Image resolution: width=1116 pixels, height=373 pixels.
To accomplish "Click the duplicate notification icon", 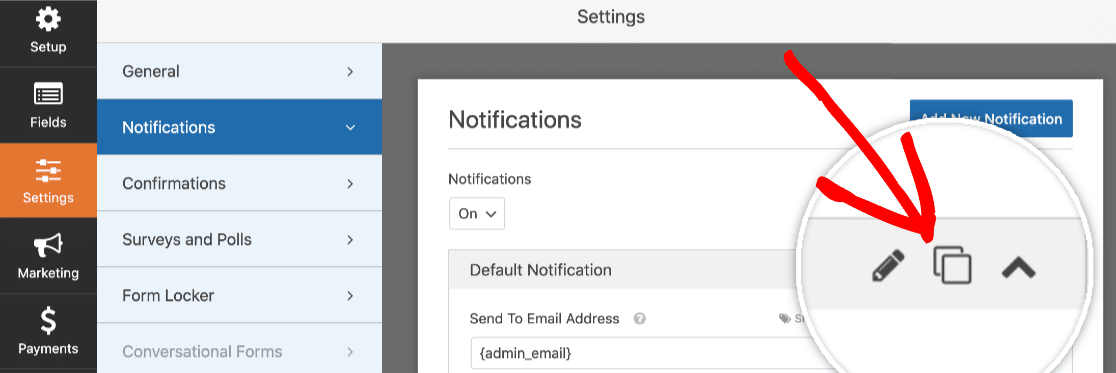I will coord(952,265).
